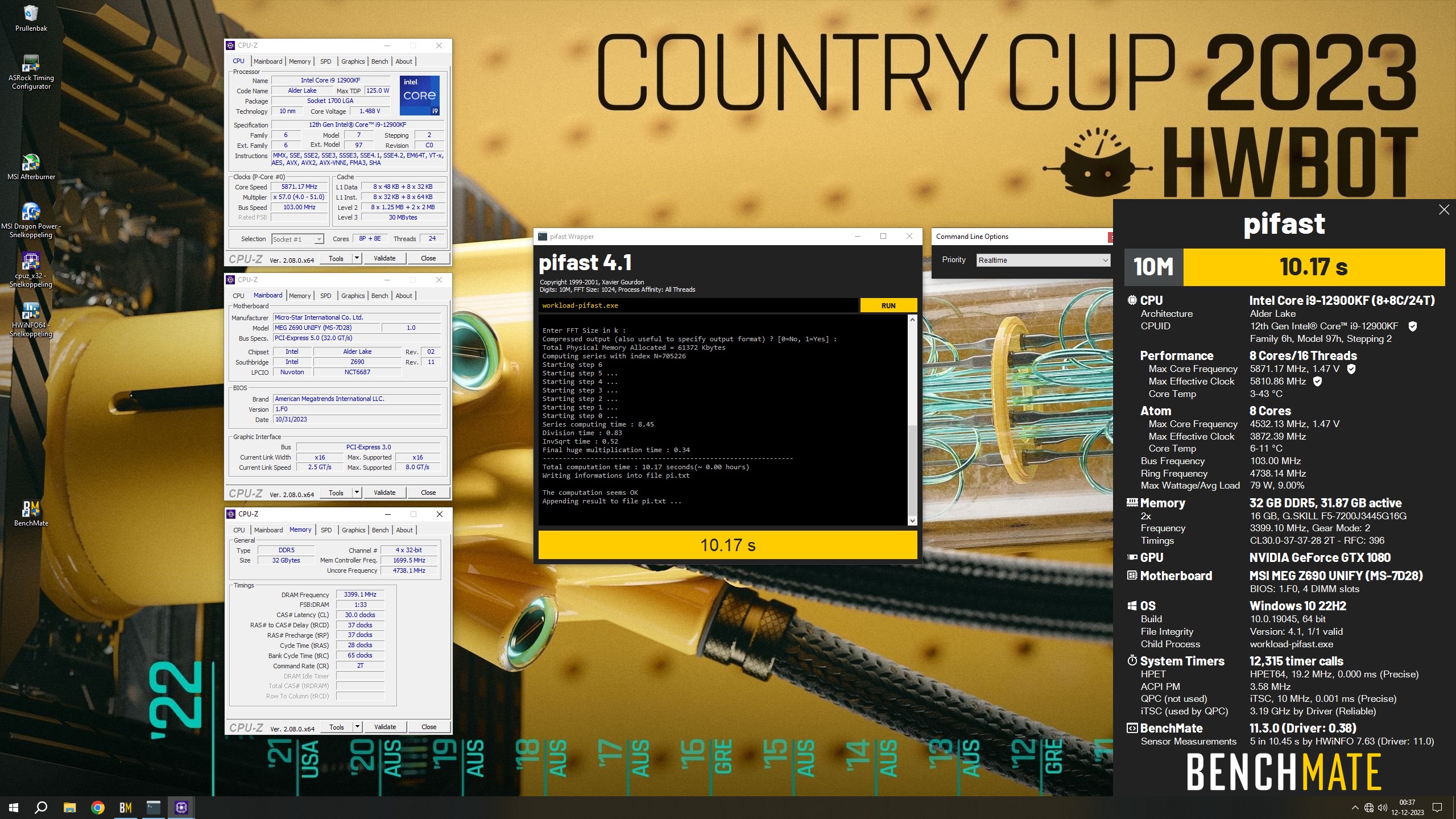This screenshot has width=1456, height=819.
Task: Switch to BenchMate taskbar icon
Action: pyautogui.click(x=126, y=807)
